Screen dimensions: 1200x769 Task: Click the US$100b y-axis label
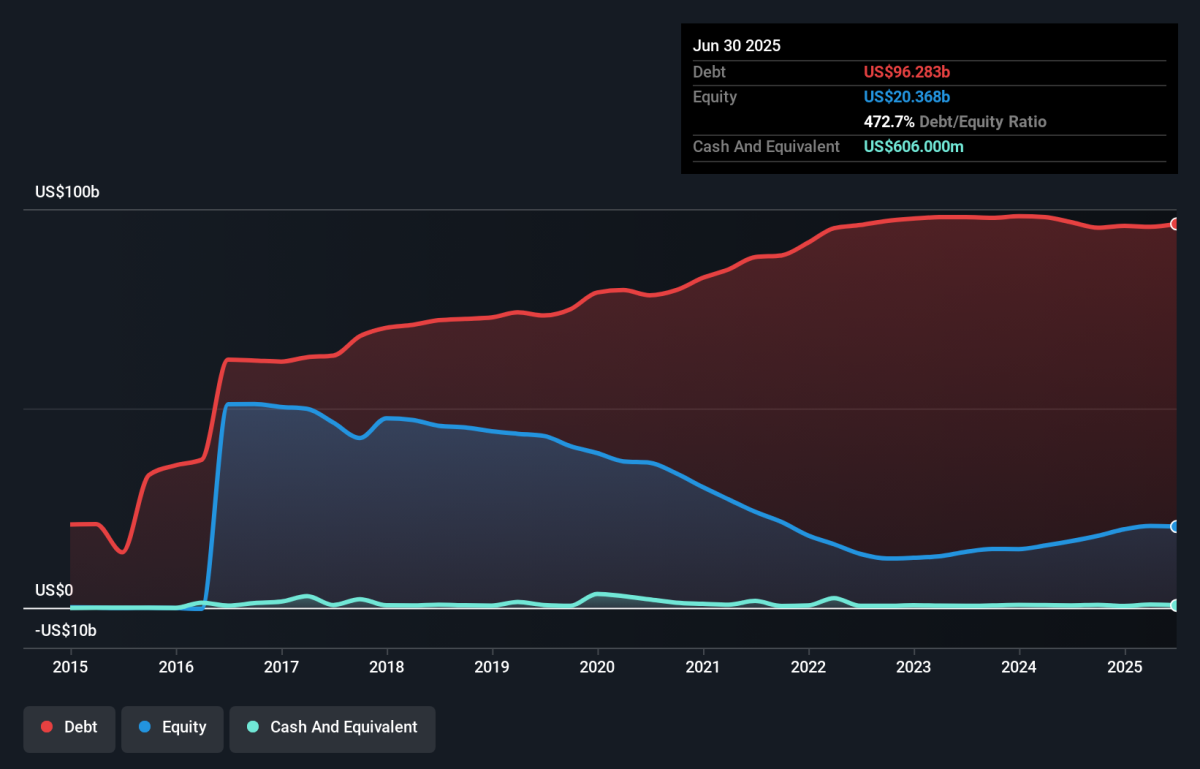click(67, 191)
